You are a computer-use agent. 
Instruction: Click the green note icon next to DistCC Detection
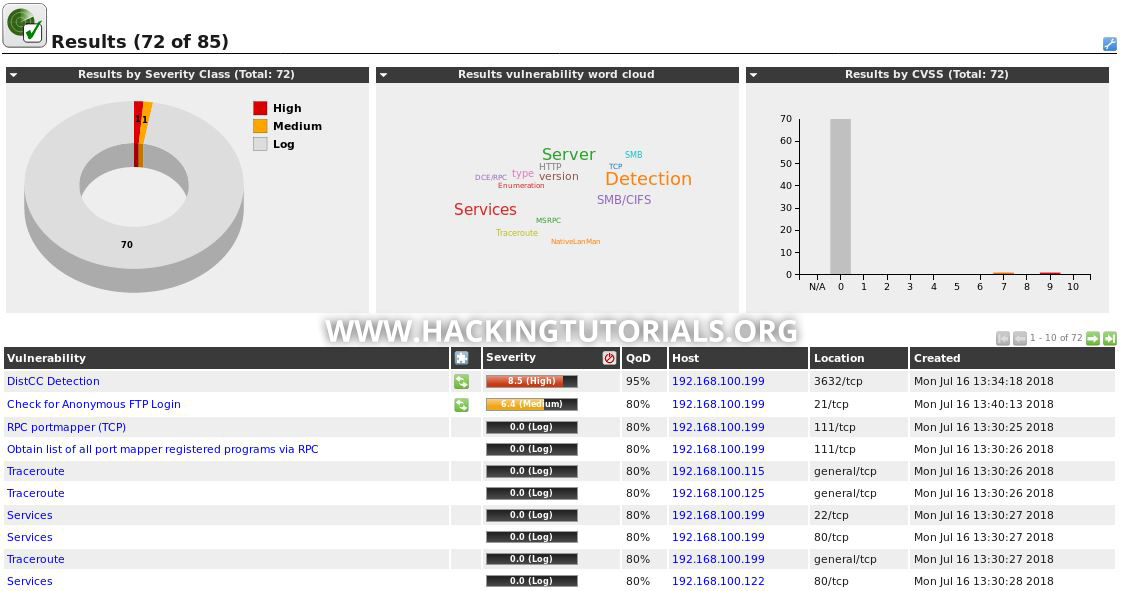coord(462,381)
